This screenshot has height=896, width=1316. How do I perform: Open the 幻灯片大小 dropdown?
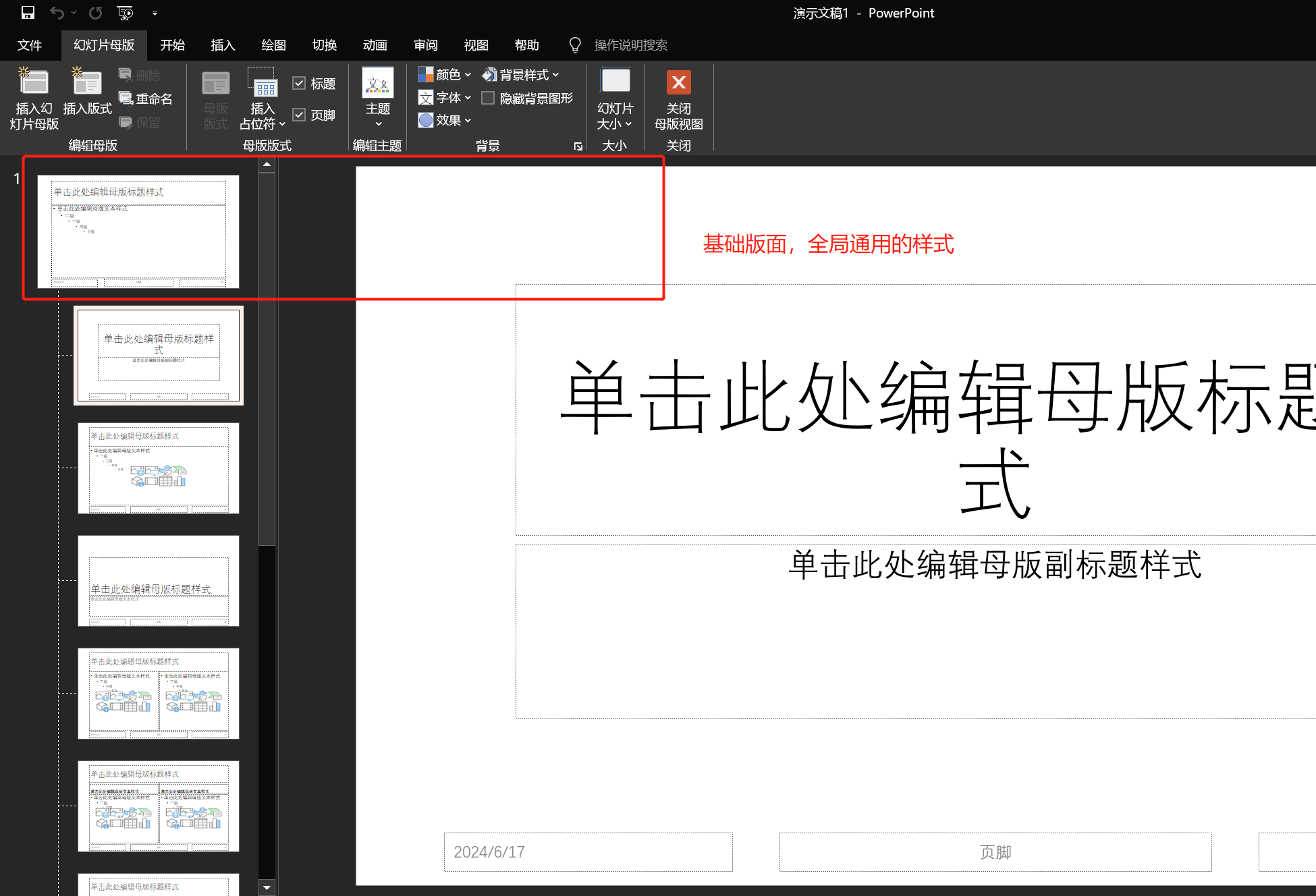[615, 99]
